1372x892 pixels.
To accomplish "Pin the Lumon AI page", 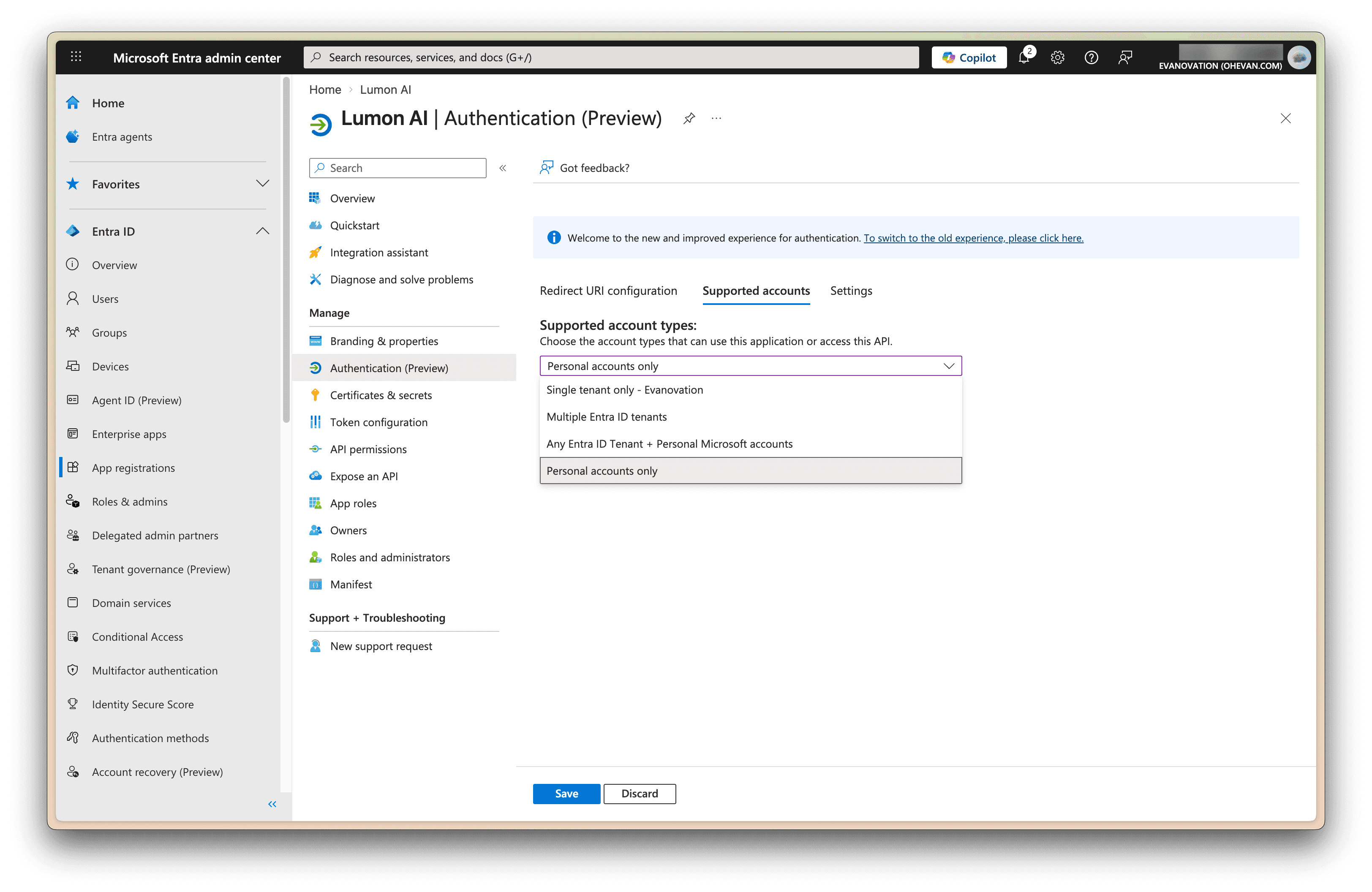I will click(x=689, y=119).
